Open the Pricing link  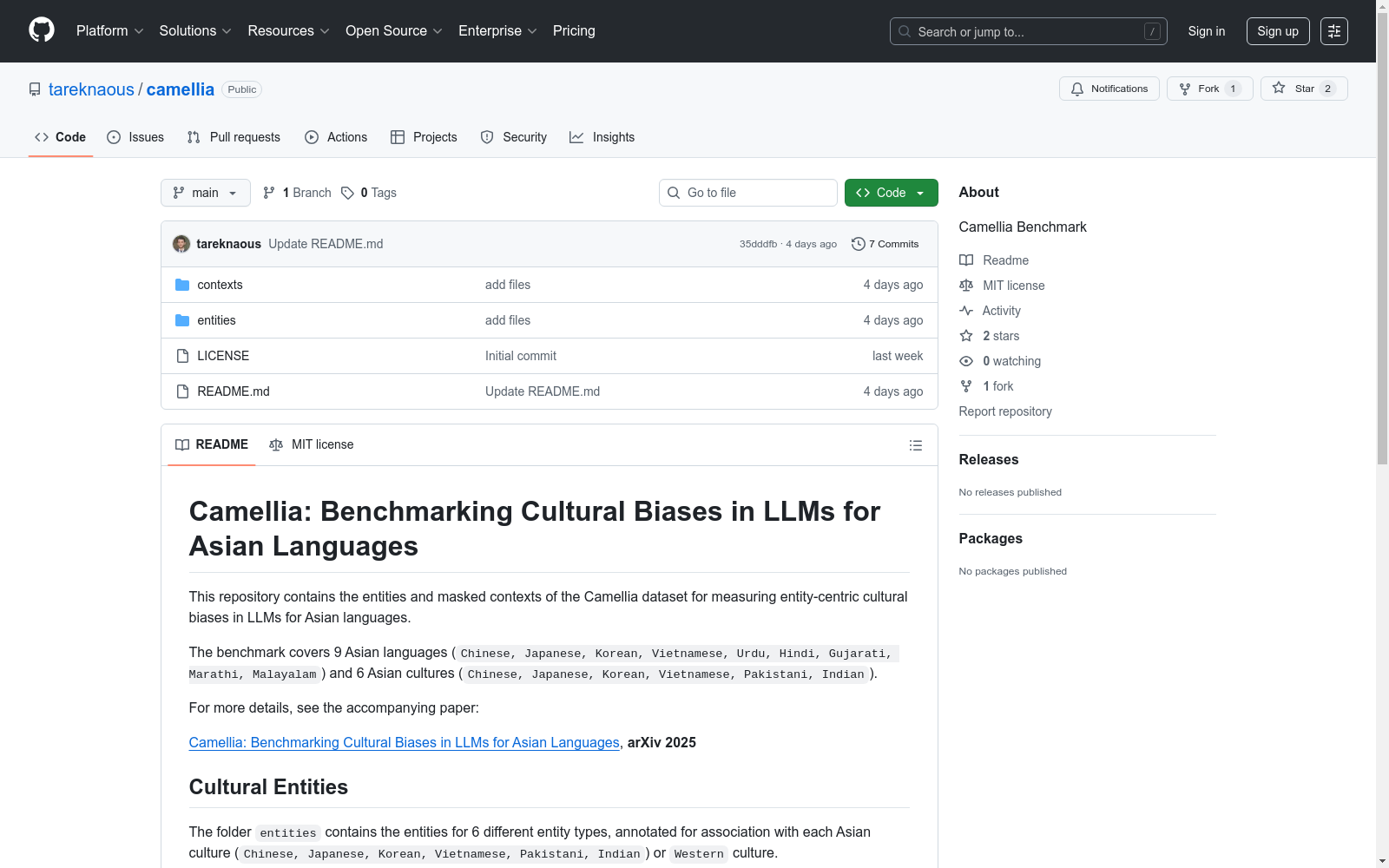coord(574,31)
